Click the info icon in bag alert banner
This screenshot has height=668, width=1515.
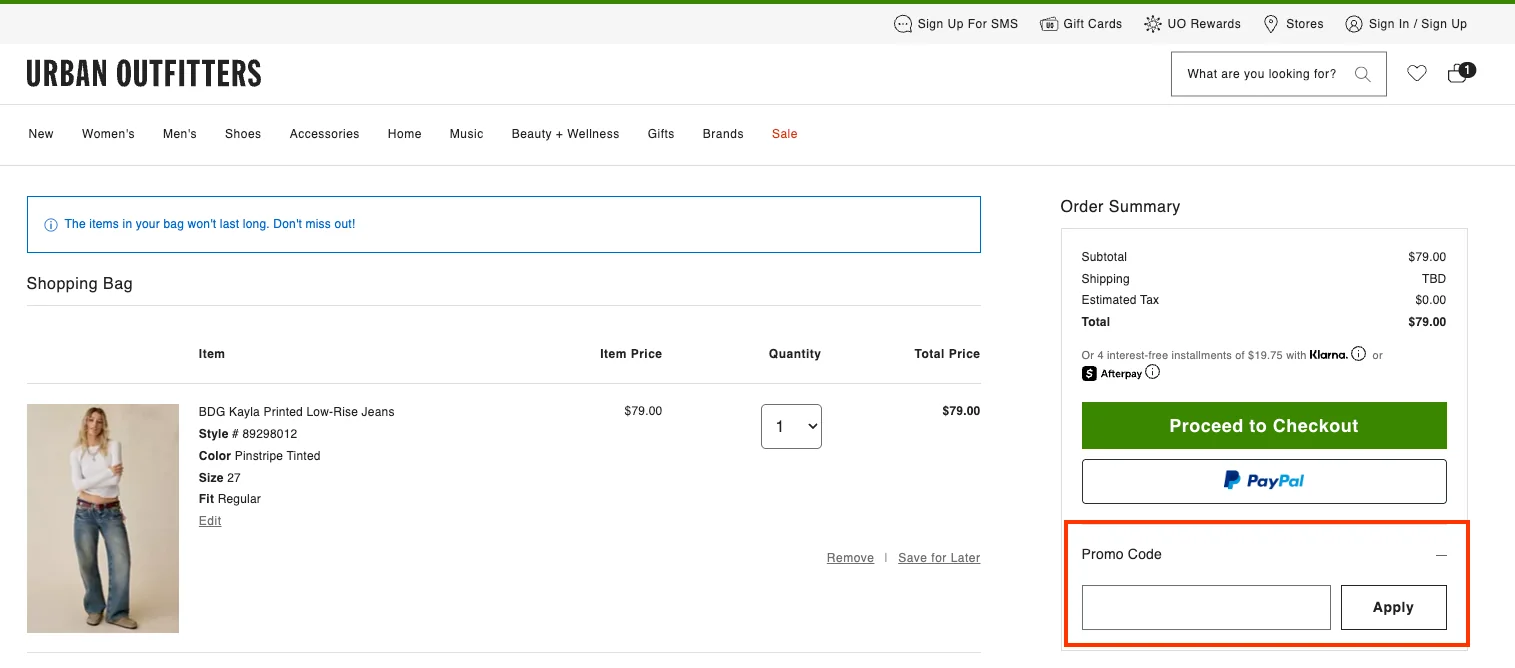(51, 225)
